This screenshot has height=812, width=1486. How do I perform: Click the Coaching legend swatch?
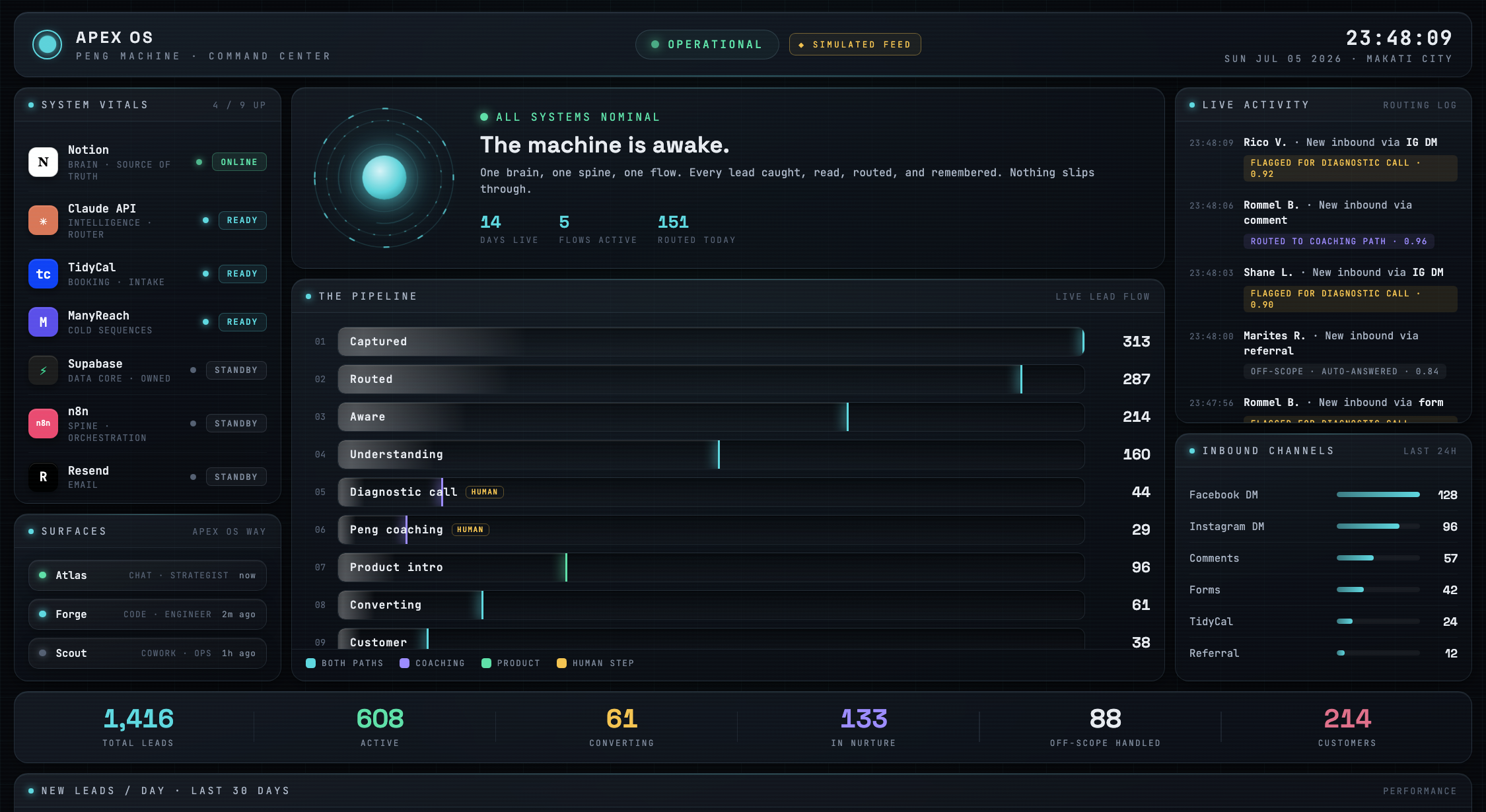pyautogui.click(x=404, y=663)
